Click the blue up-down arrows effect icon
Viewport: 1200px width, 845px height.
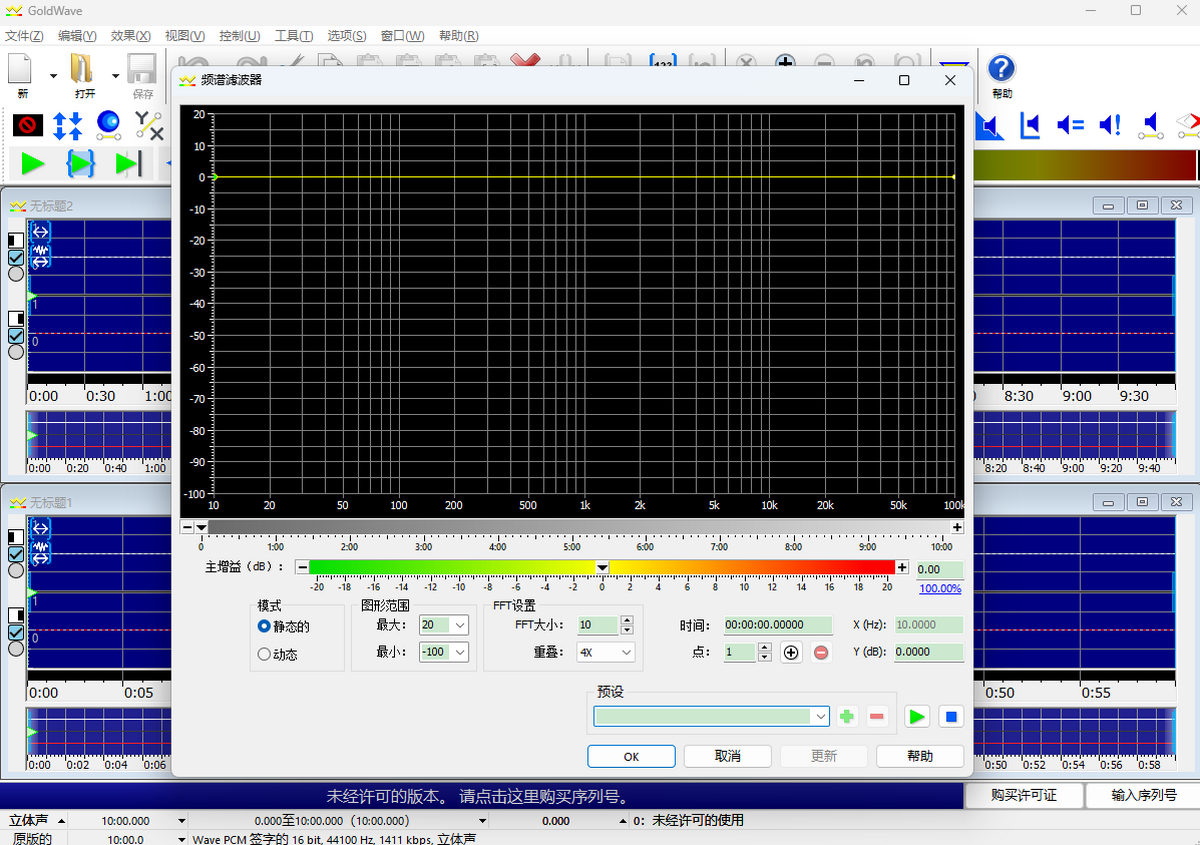(x=68, y=125)
